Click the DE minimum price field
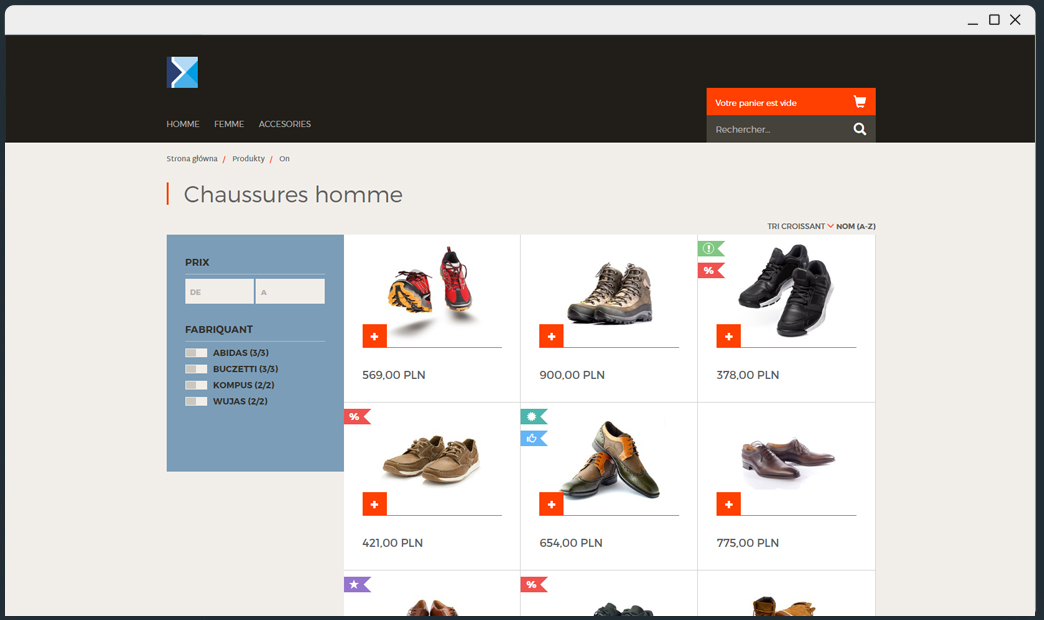Screen dimensions: 1044x620 point(219,292)
